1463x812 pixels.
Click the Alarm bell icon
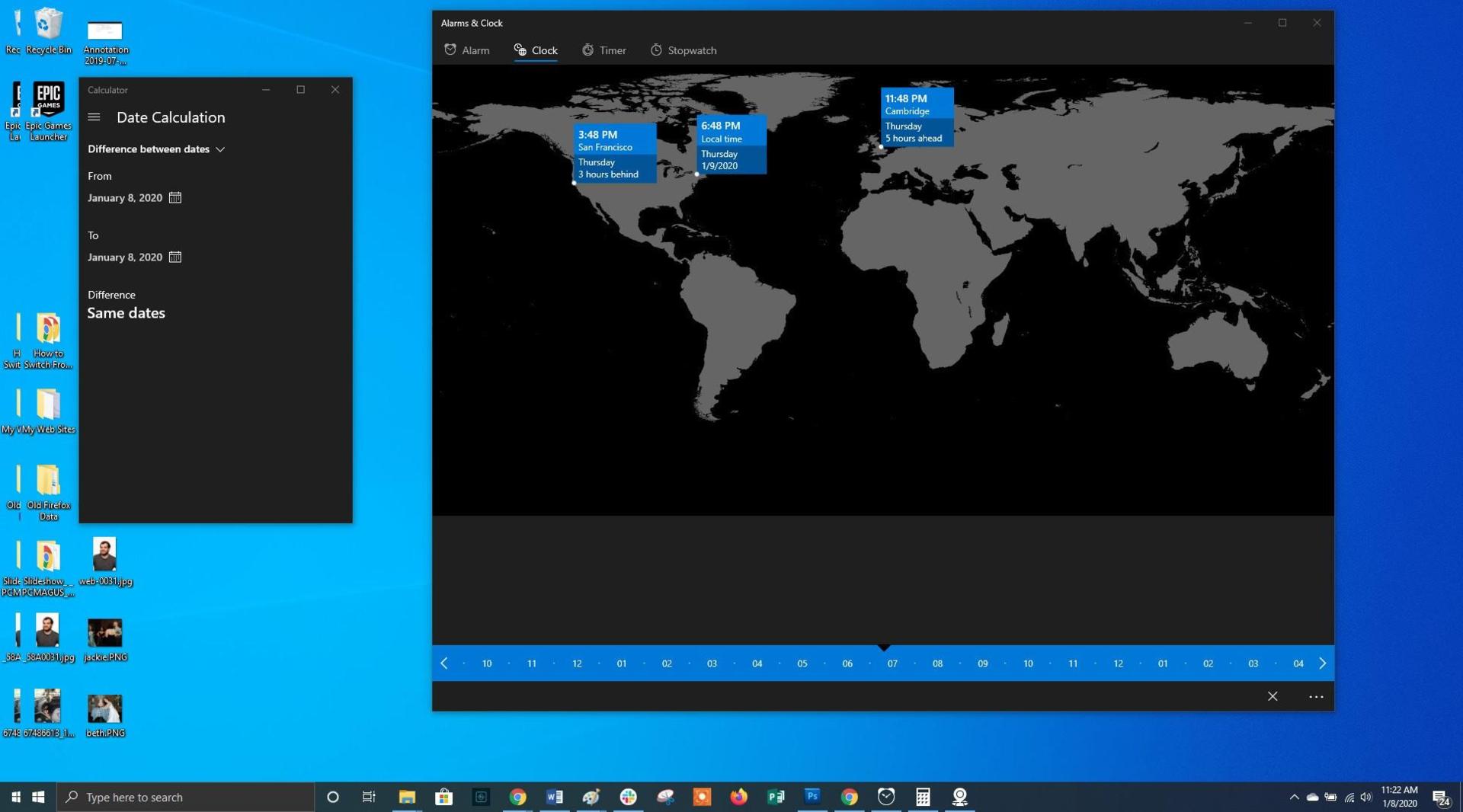click(x=450, y=50)
